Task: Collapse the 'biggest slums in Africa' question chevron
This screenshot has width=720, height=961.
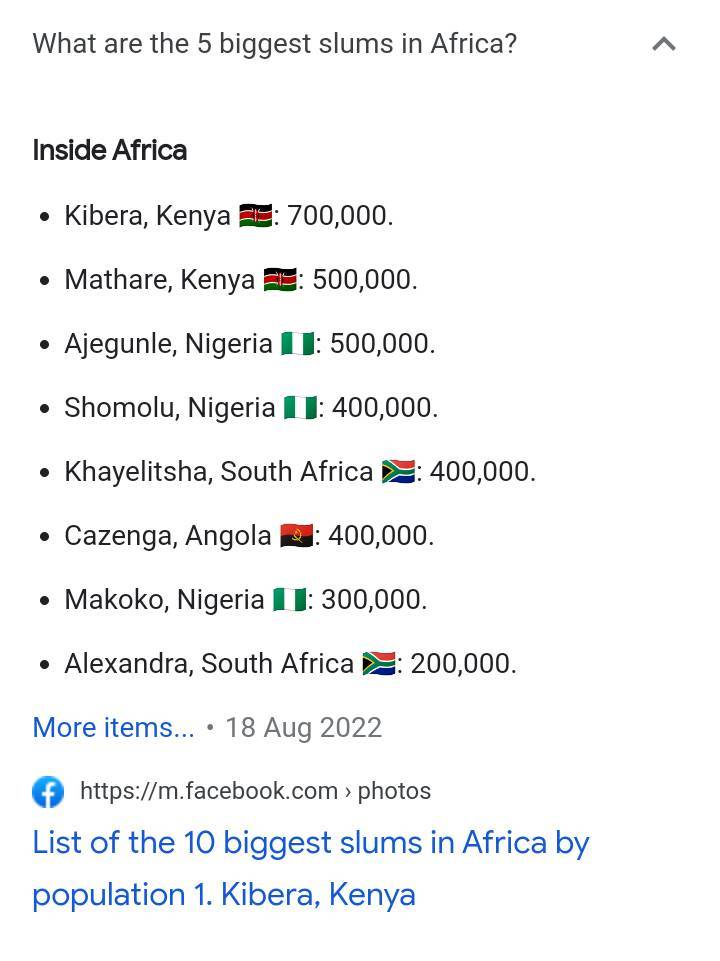Action: (664, 44)
